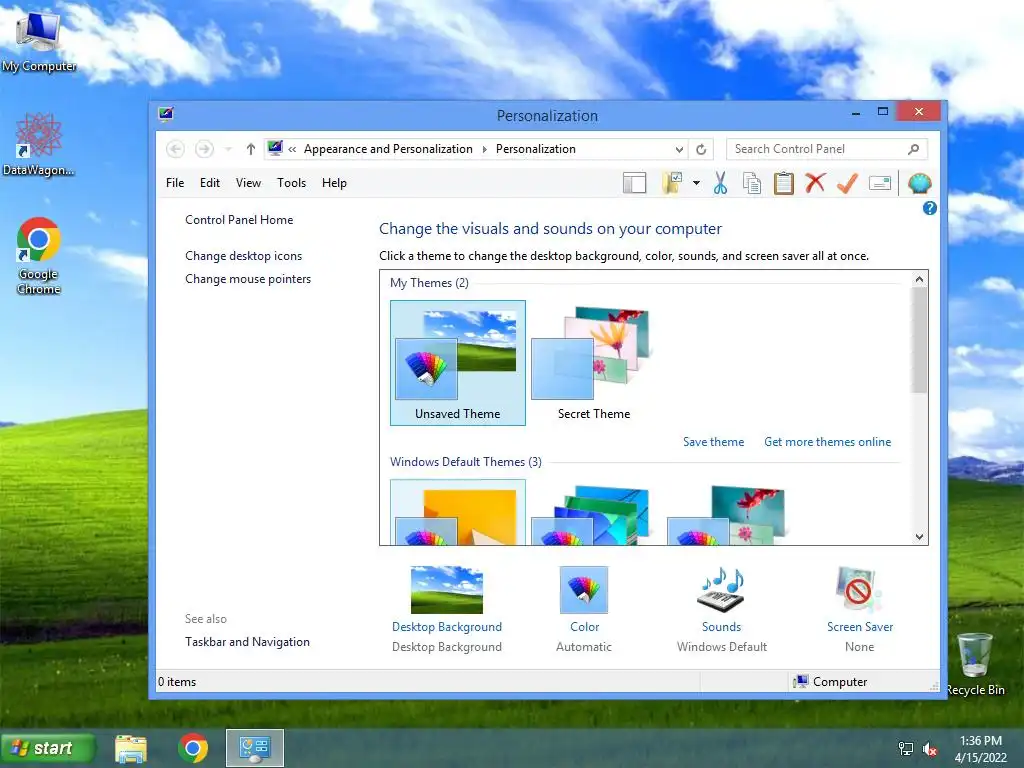Click the network tray icon
The image size is (1024, 768).
[x=906, y=749]
